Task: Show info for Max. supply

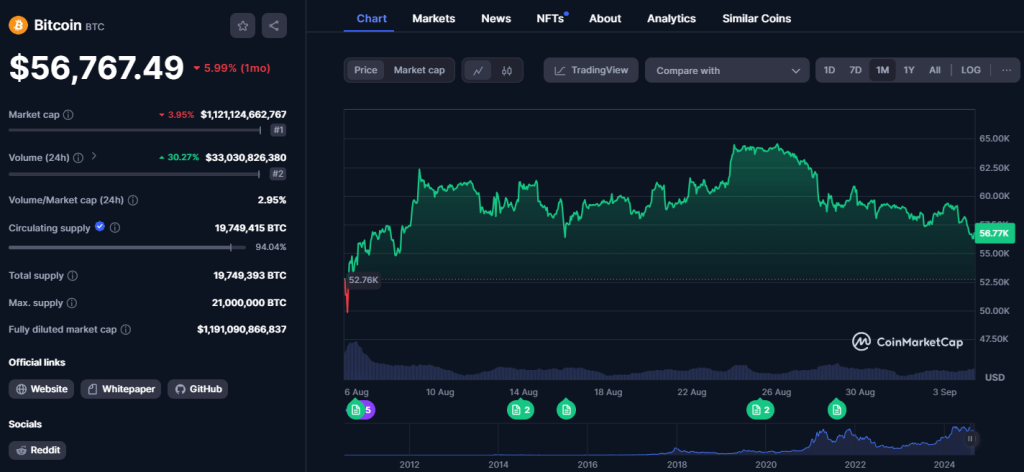Action: pyautogui.click(x=72, y=303)
